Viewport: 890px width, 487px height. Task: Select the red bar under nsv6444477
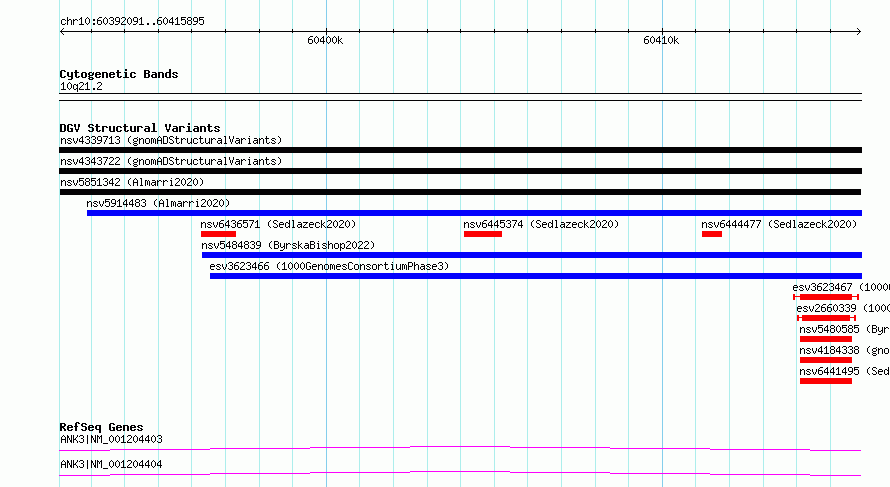click(x=712, y=234)
